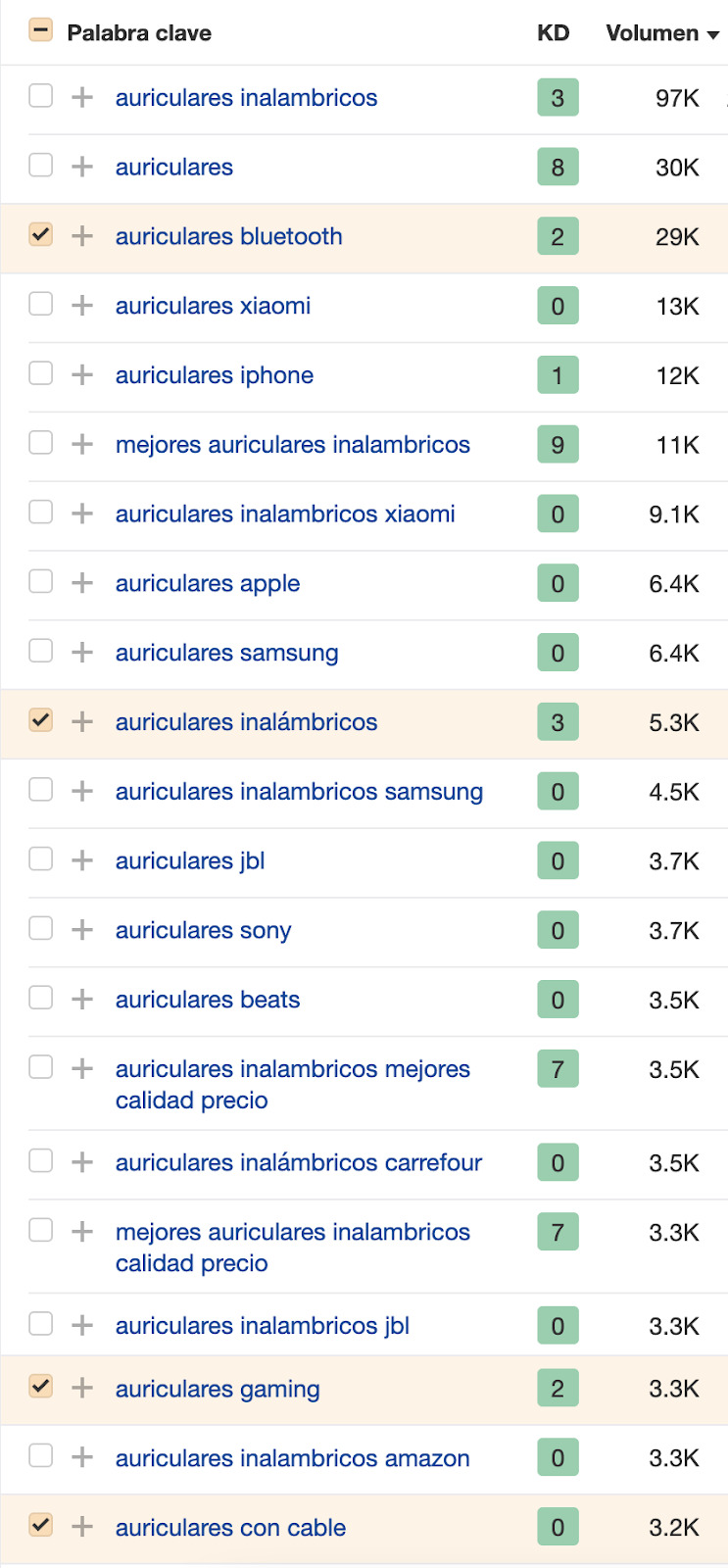Click plus icon next to auriculares xiaomi
Screen dimensions: 728x1568
(82, 305)
